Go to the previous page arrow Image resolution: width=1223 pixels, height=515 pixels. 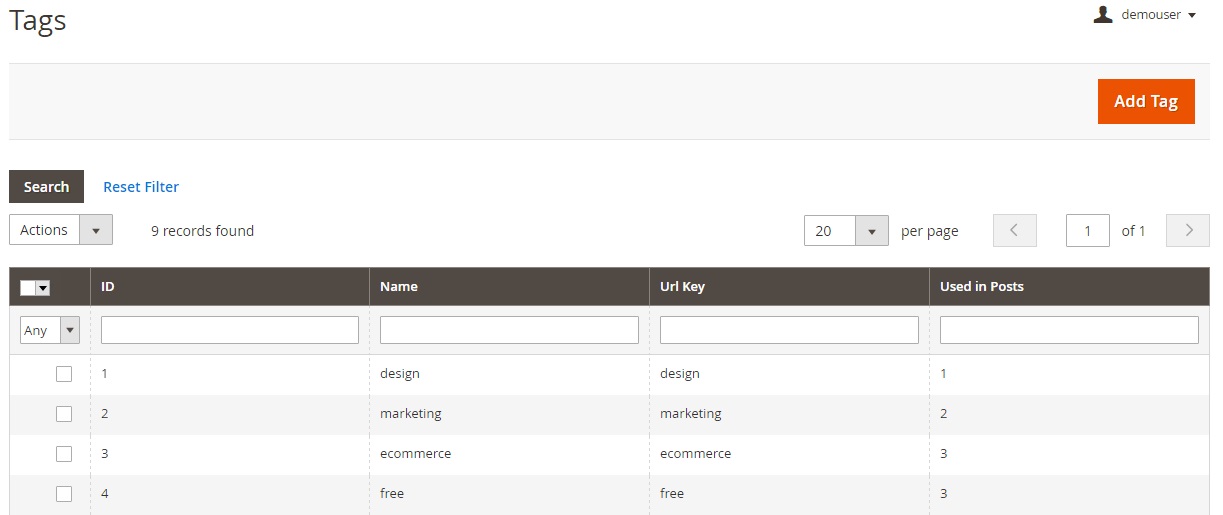(x=1015, y=230)
